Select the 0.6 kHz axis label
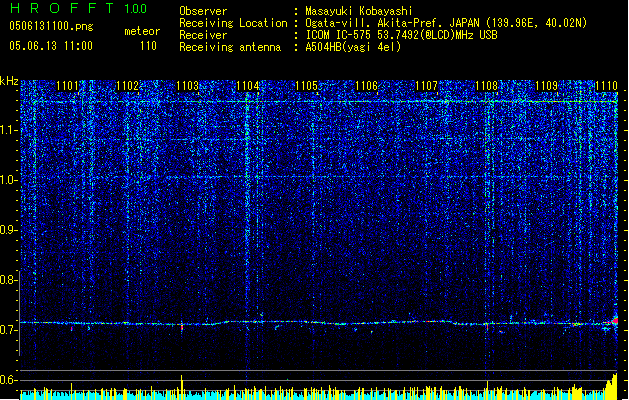This screenshot has width=629, height=400. [9, 380]
